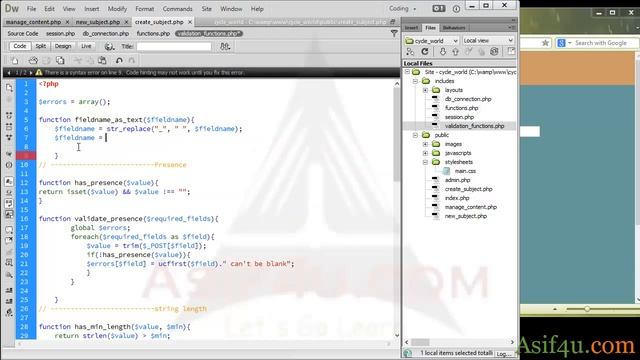Switch to Code view
Image resolution: width=640 pixels, height=360 pixels.
[x=20, y=46]
